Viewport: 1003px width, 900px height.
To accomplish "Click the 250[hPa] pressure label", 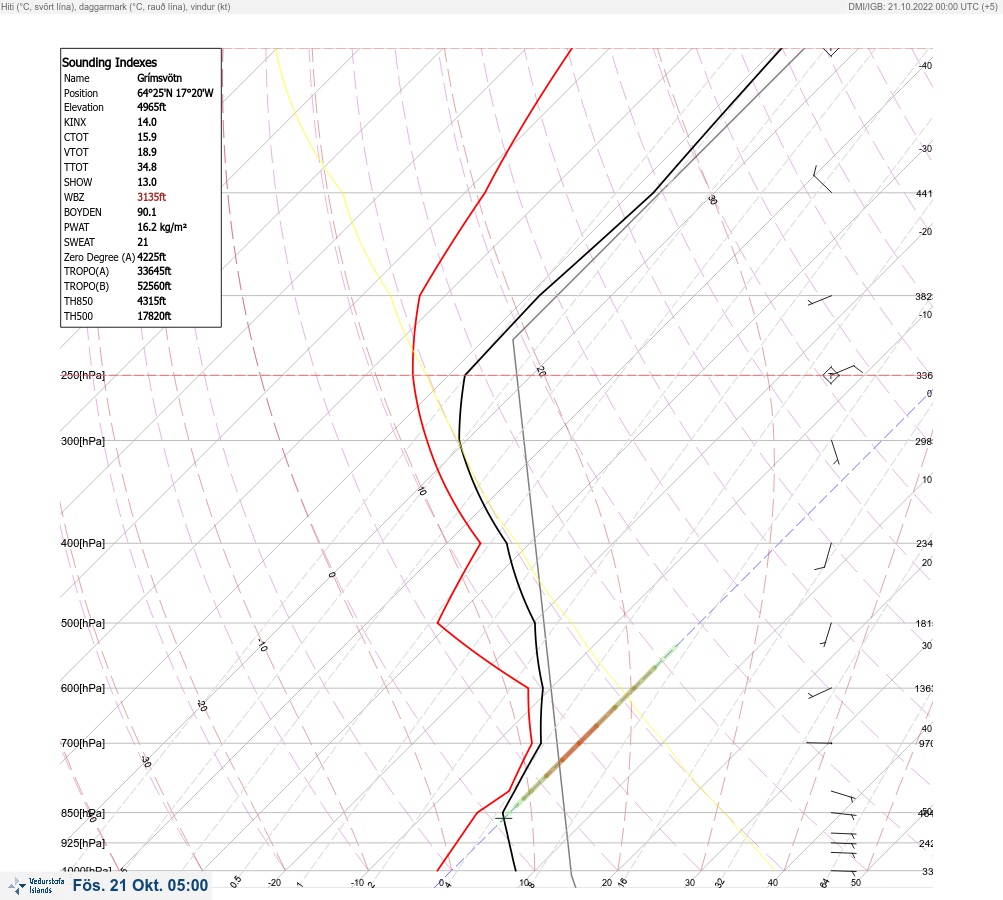I will 83,375.
